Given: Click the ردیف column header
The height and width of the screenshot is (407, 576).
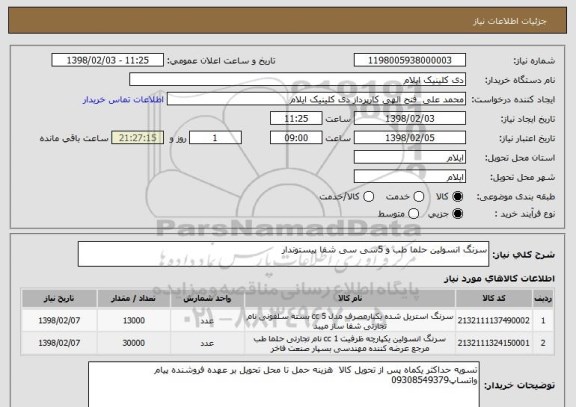Looking at the screenshot, I should (x=543, y=298).
